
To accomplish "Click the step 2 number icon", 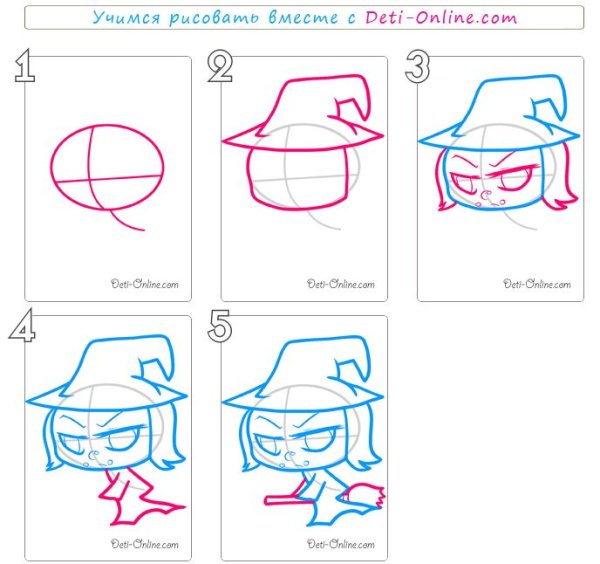I will click(x=220, y=67).
